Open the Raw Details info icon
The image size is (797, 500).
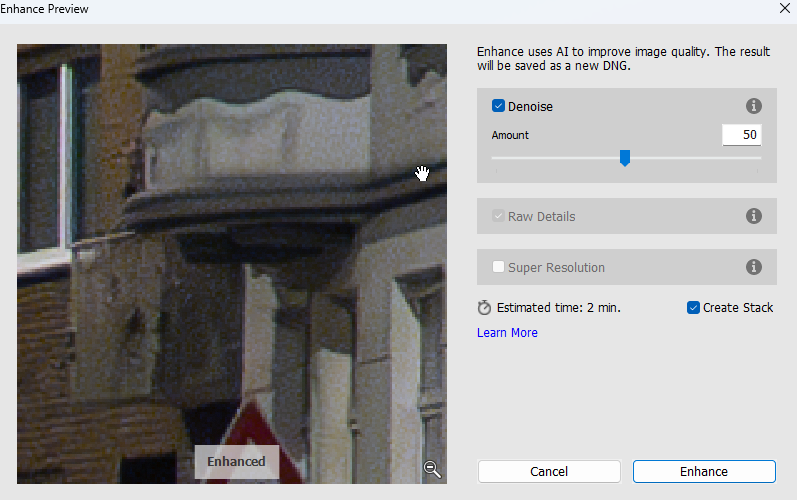tap(753, 216)
